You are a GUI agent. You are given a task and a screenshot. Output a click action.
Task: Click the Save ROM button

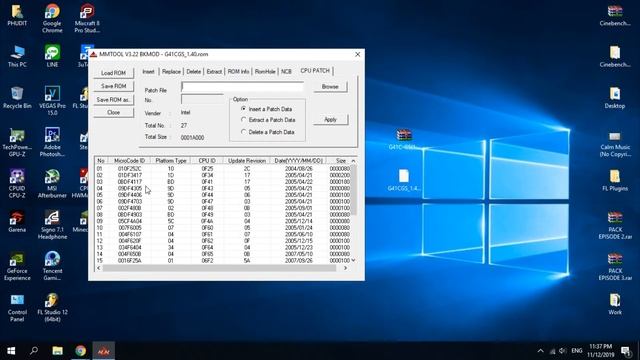[113, 86]
